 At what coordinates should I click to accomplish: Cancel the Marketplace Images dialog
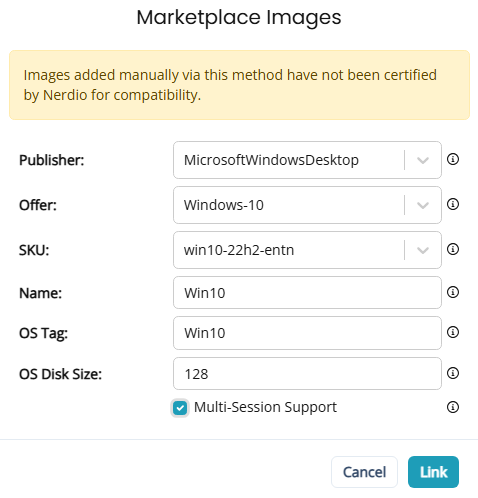pos(364,472)
